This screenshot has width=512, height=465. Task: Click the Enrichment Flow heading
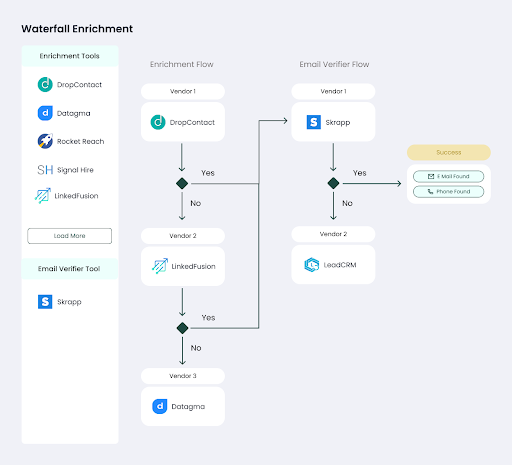[182, 64]
